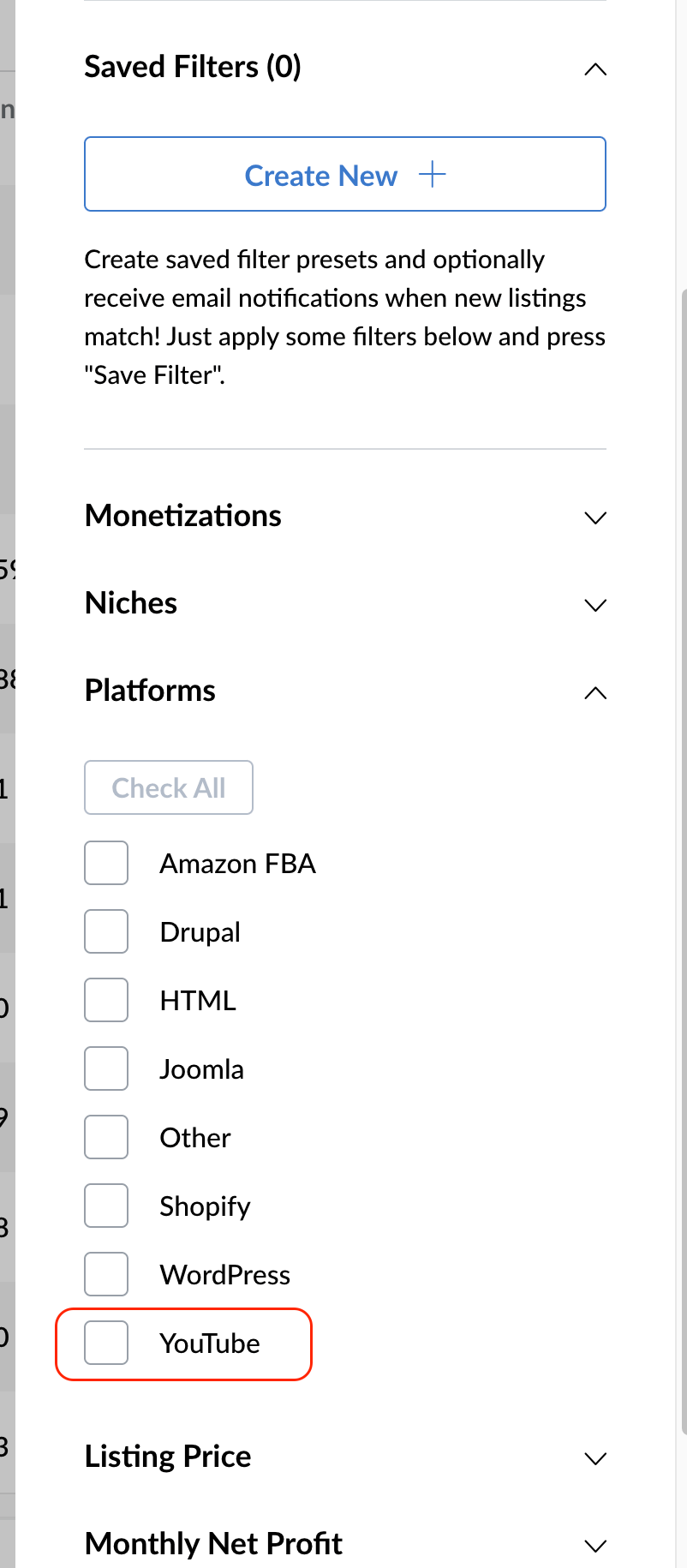The image size is (687, 1568).
Task: Collapse Platforms chevron arrow
Action: click(594, 692)
